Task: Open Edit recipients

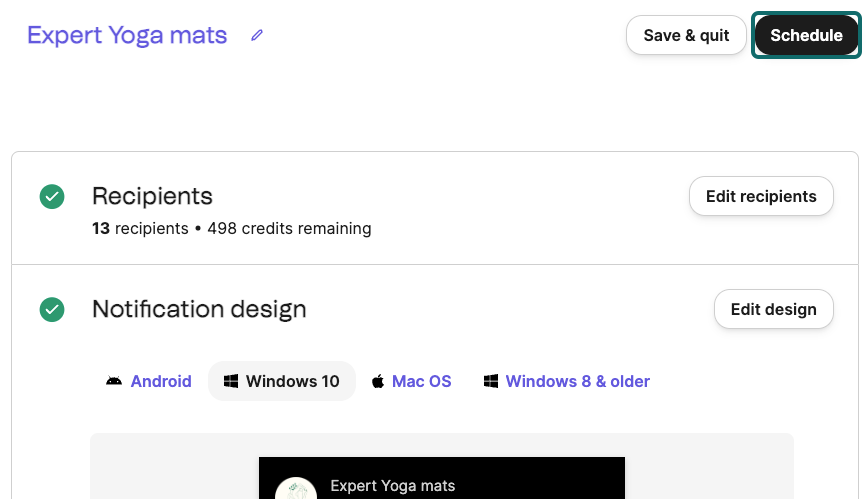Action: [761, 196]
